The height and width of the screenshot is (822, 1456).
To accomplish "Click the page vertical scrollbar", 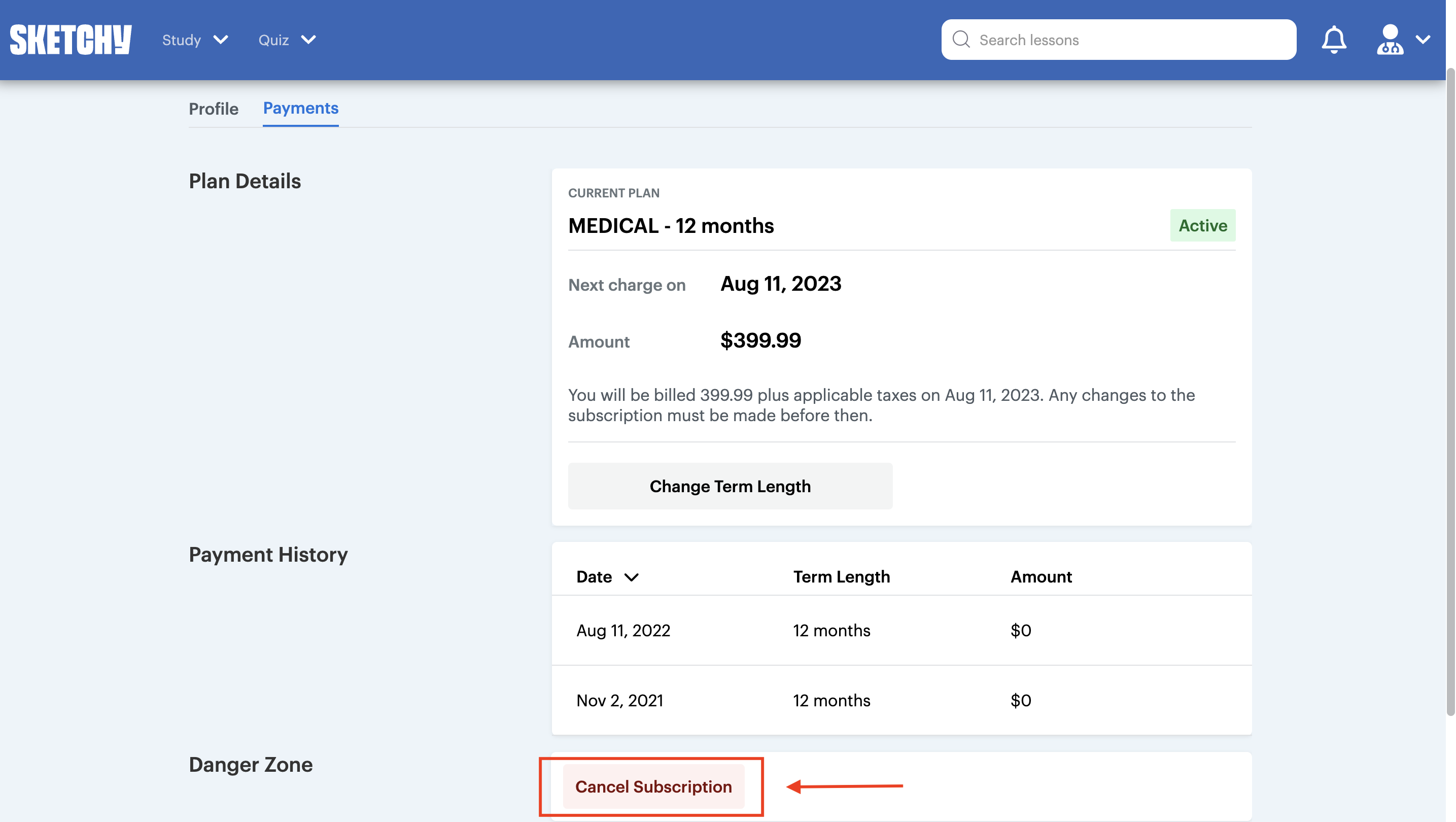I will pos(1450,396).
